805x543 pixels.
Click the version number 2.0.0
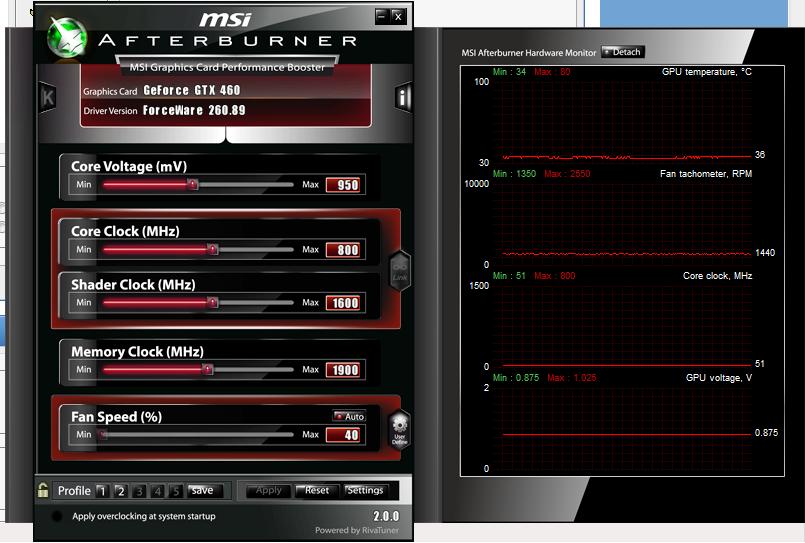click(386, 516)
